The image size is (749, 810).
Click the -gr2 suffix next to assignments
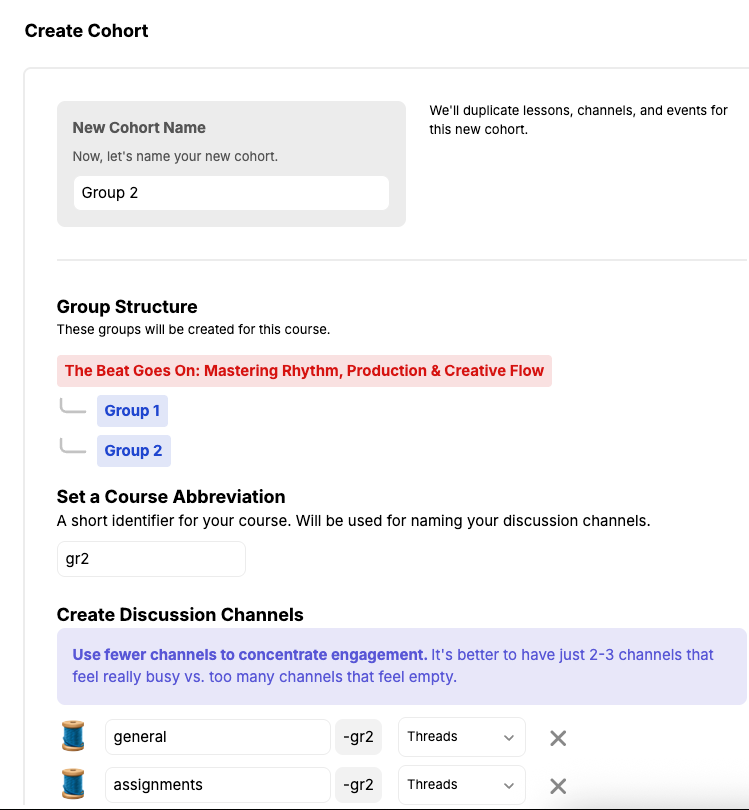point(358,785)
